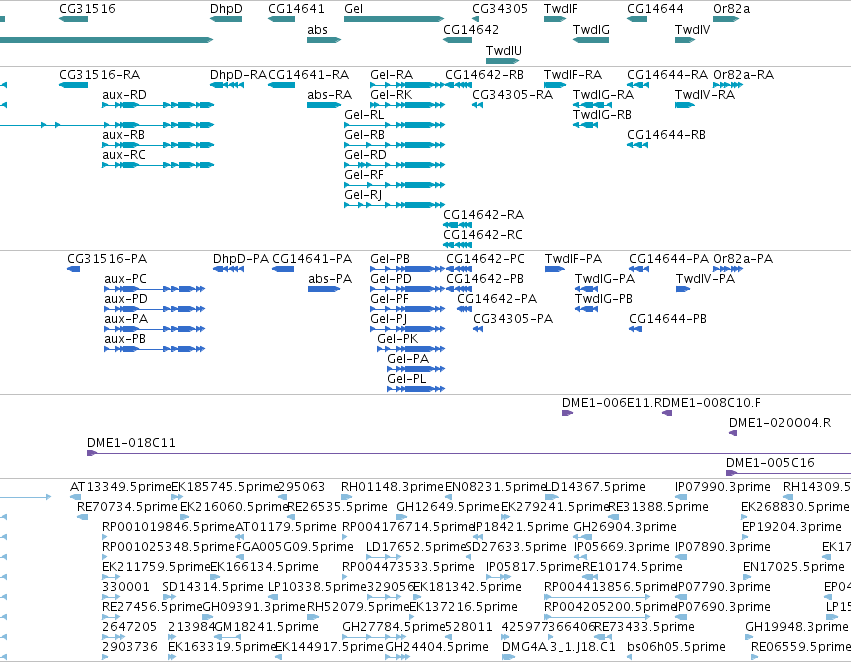Select the Gel-RD transcript
Screen dimensions: 851x662
(395, 165)
